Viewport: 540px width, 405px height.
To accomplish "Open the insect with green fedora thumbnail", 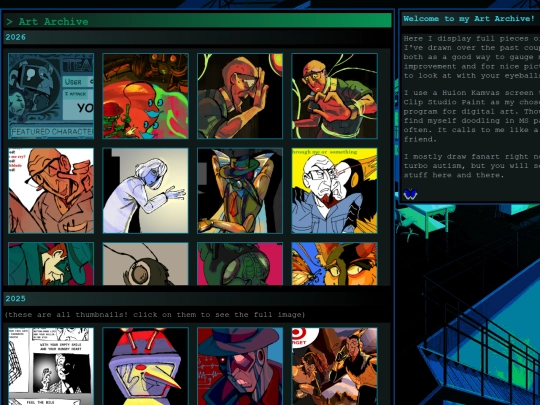I will (x=240, y=191).
